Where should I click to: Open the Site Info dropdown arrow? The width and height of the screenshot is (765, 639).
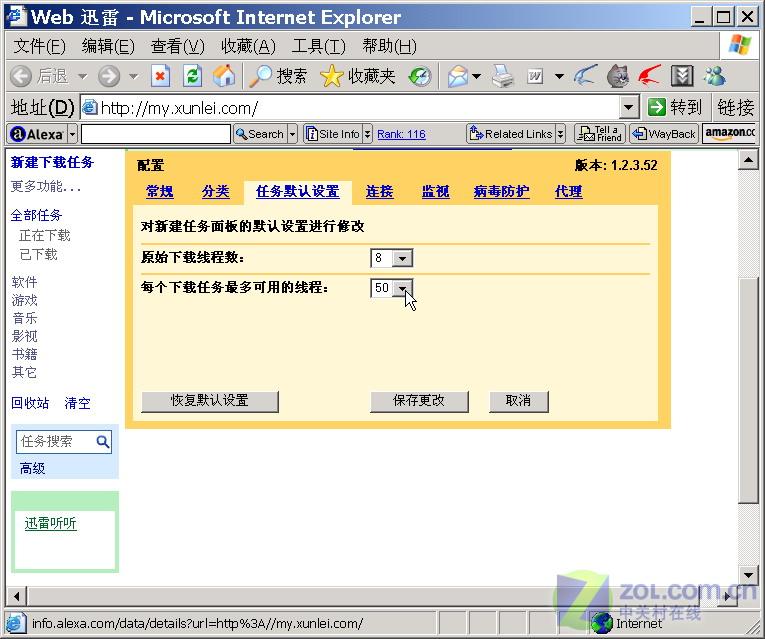tap(367, 134)
